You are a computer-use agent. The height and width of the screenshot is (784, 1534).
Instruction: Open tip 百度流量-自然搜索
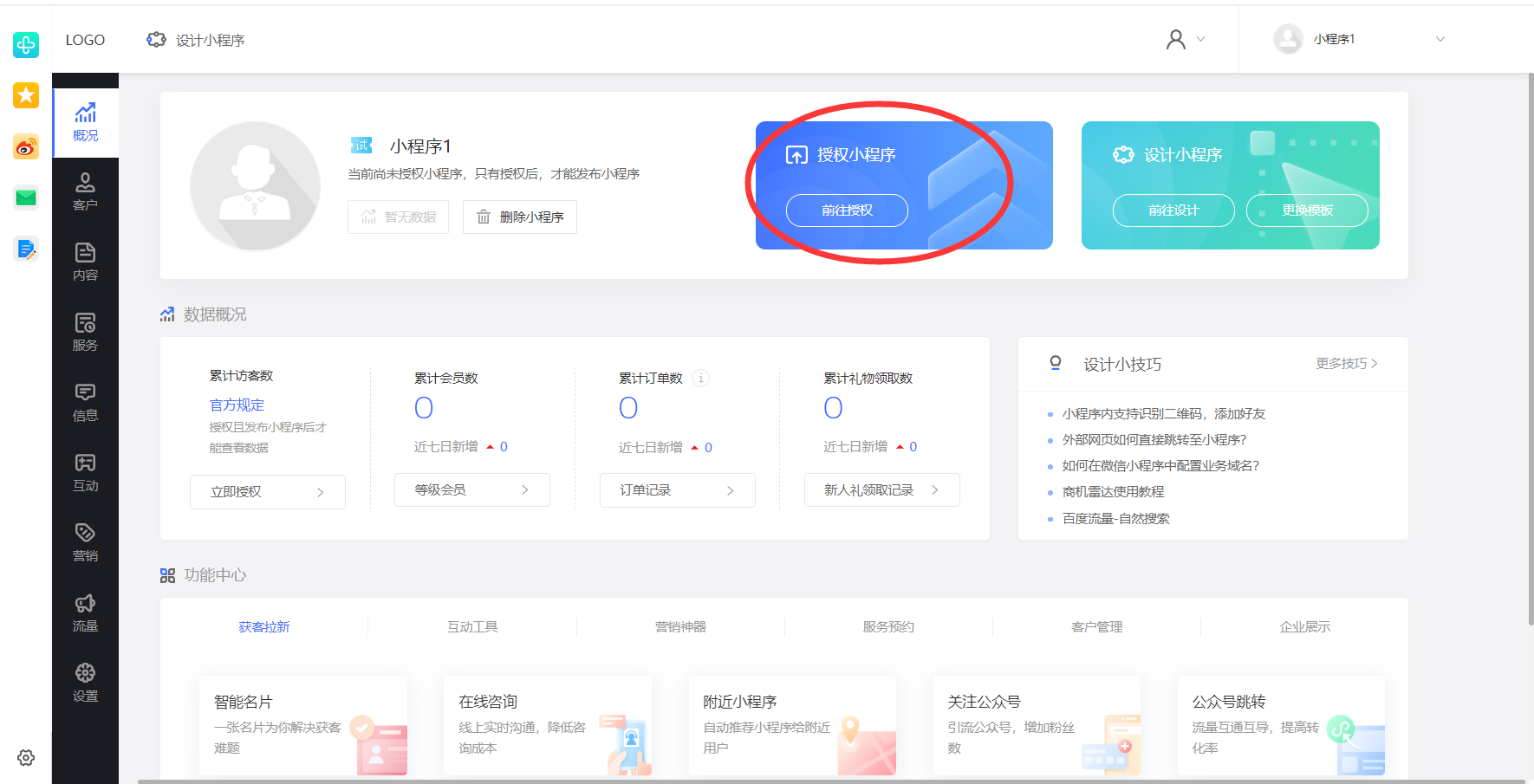tap(1116, 519)
